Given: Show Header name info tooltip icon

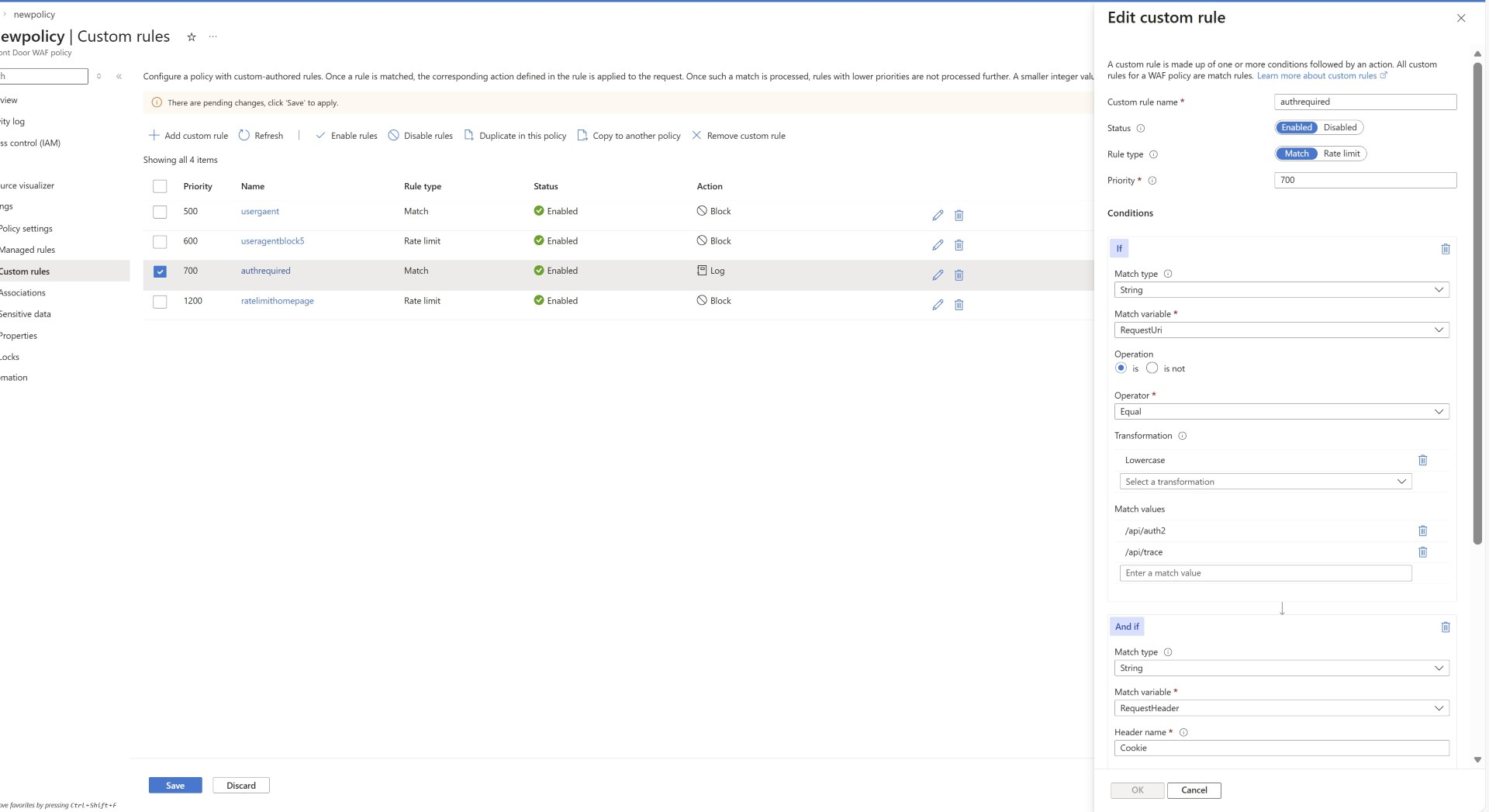Looking at the screenshot, I should click(1183, 732).
